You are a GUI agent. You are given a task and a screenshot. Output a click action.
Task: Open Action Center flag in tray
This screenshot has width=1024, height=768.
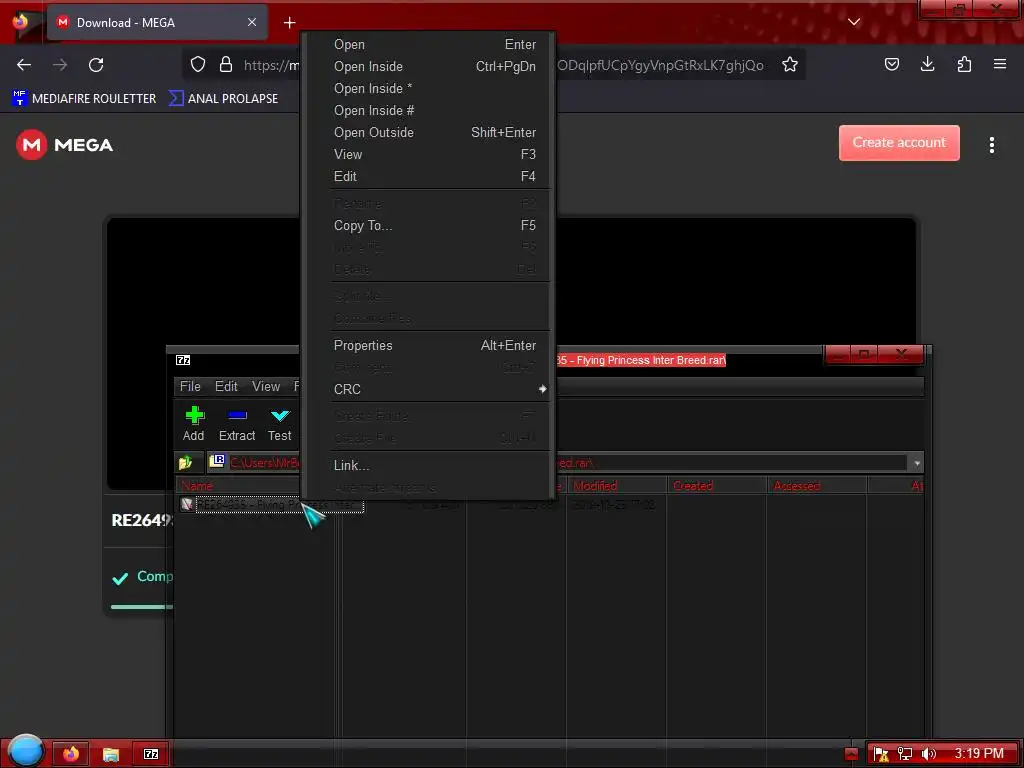(x=880, y=754)
